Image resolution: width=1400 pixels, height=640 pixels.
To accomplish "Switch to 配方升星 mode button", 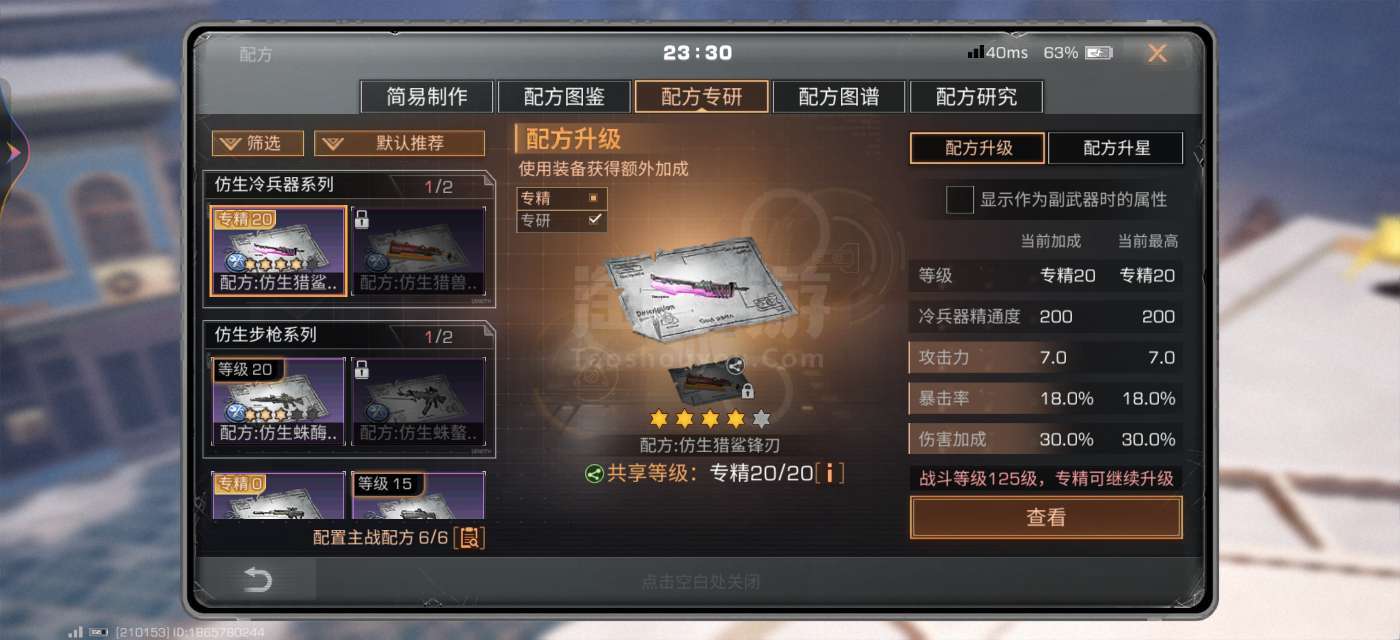I will point(1116,148).
